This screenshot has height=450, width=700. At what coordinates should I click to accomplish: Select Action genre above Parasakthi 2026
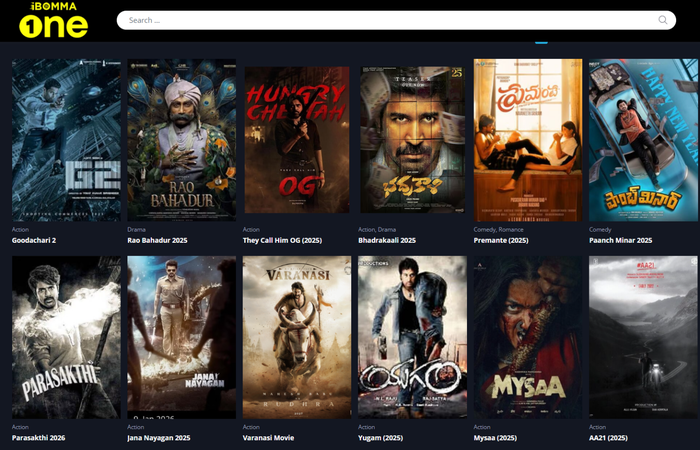click(20, 427)
